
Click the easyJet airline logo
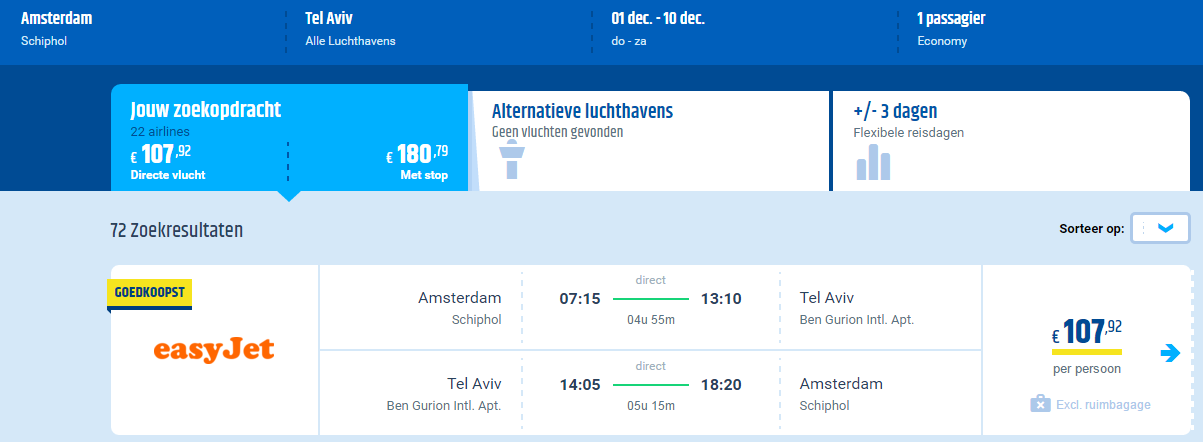[213, 349]
